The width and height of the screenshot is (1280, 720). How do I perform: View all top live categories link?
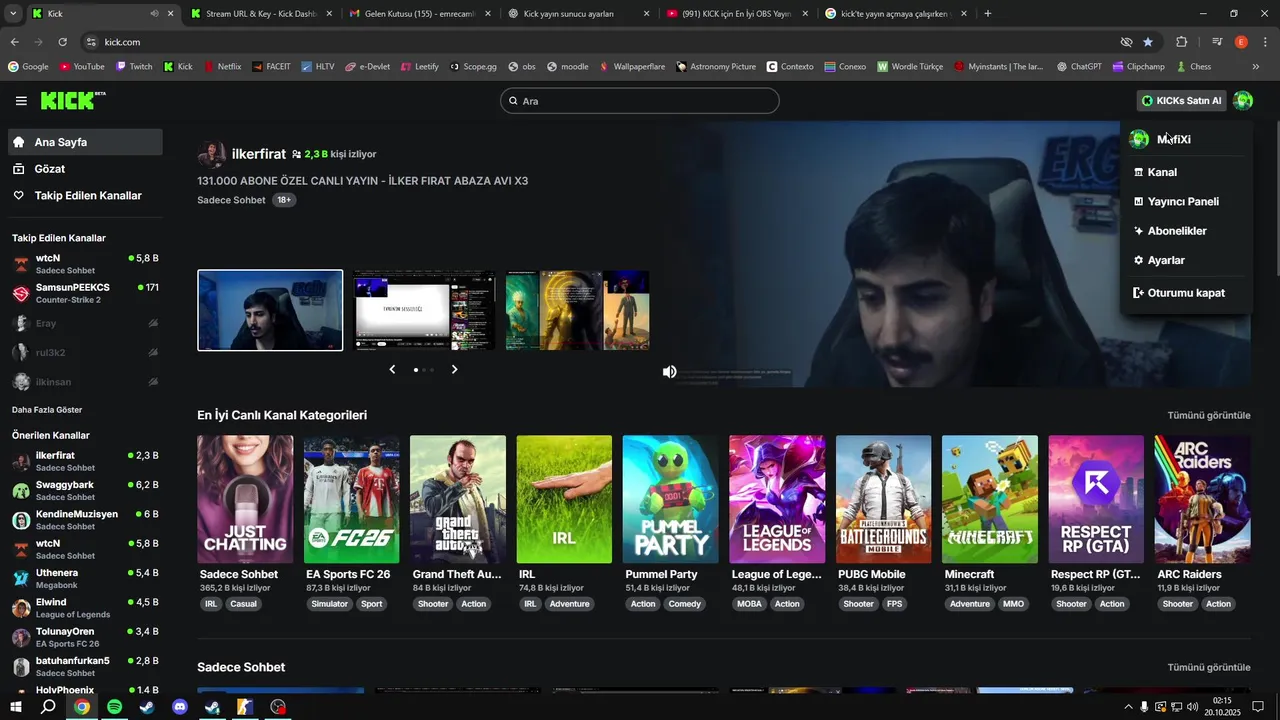(1209, 415)
